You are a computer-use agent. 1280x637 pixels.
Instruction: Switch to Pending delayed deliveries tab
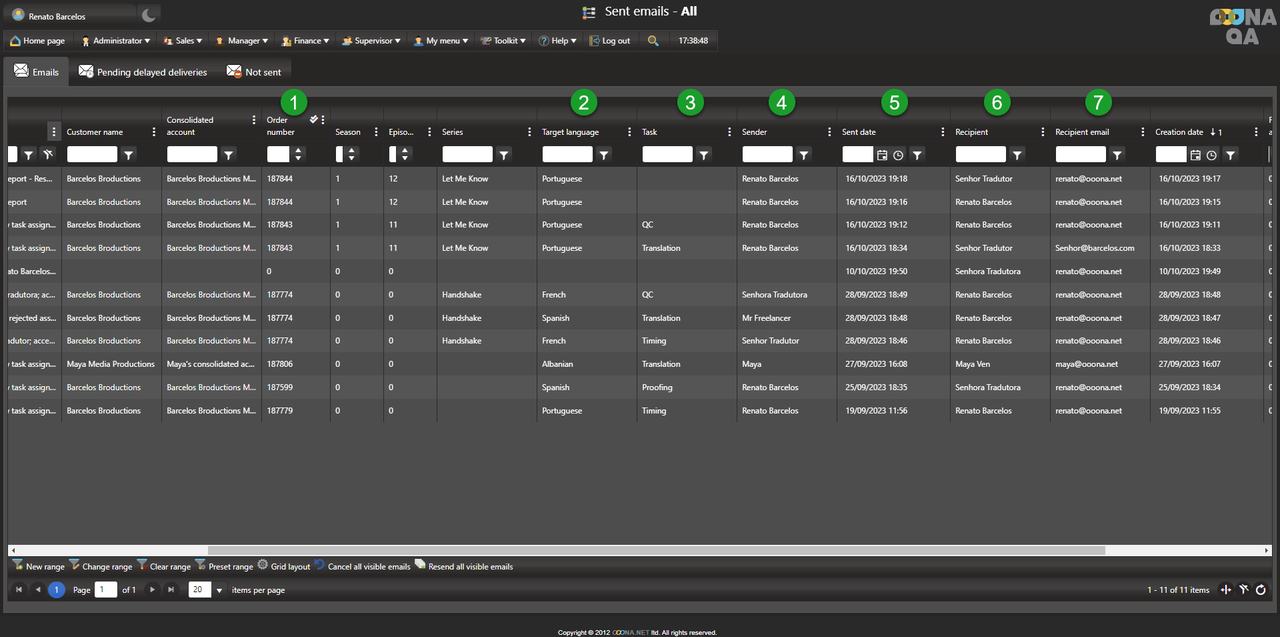coord(143,72)
